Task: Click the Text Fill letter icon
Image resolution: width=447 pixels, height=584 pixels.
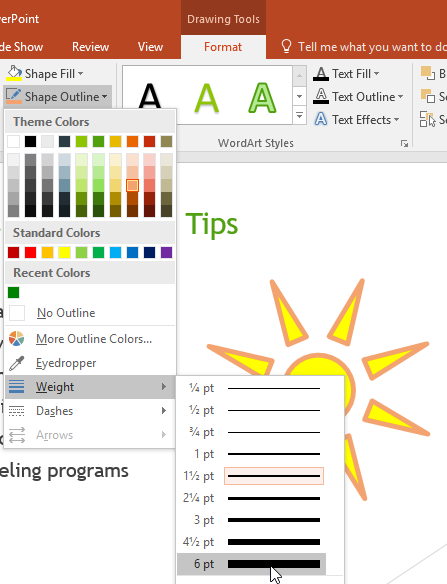Action: point(321,74)
